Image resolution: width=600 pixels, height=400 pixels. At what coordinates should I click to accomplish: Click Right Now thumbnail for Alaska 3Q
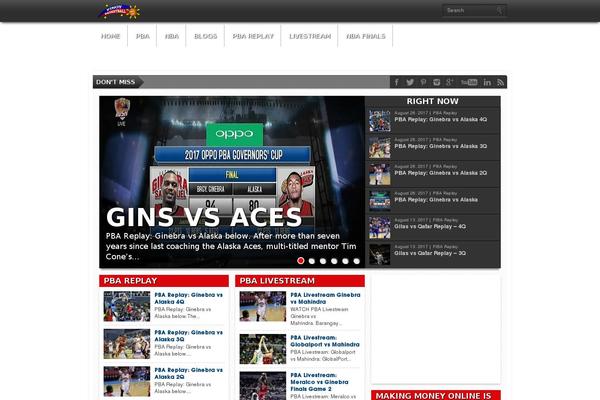[380, 147]
